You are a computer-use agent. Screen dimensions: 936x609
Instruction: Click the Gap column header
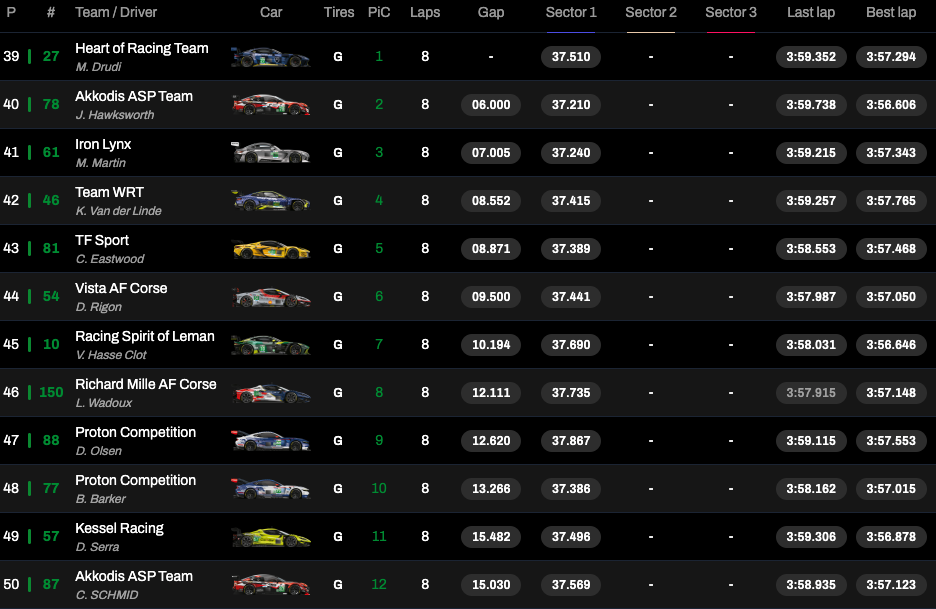(x=491, y=13)
